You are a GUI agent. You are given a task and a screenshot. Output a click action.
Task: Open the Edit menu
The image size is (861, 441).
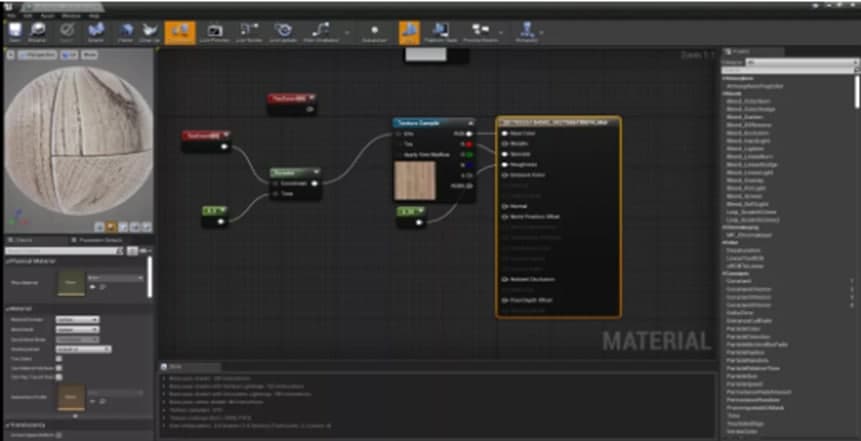click(27, 16)
